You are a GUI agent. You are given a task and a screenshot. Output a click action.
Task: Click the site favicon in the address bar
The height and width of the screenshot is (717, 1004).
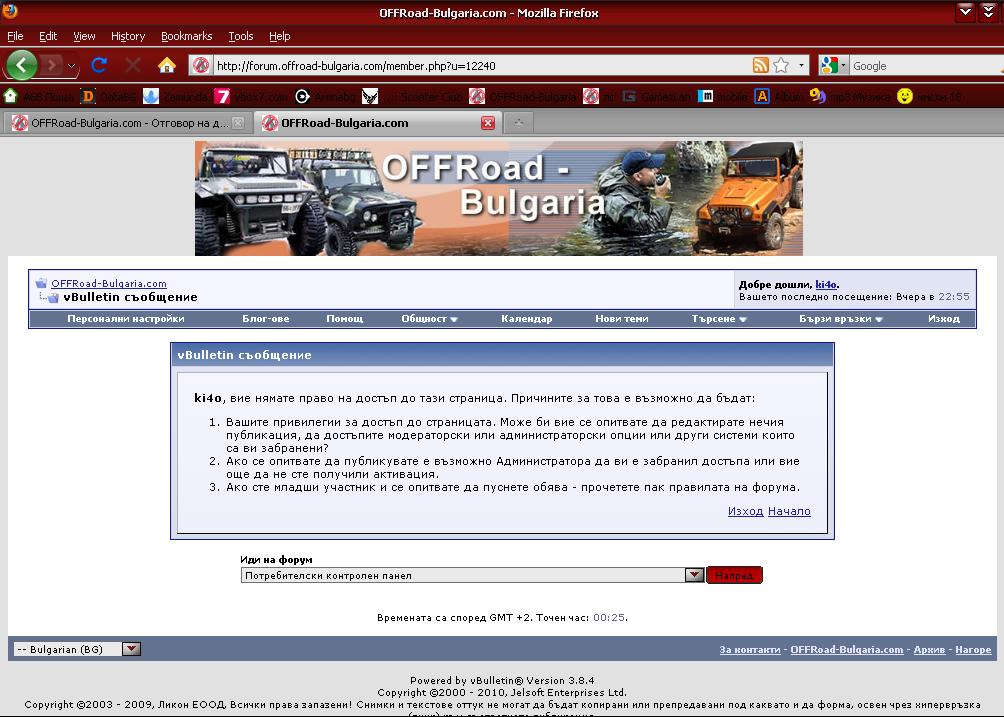[201, 65]
